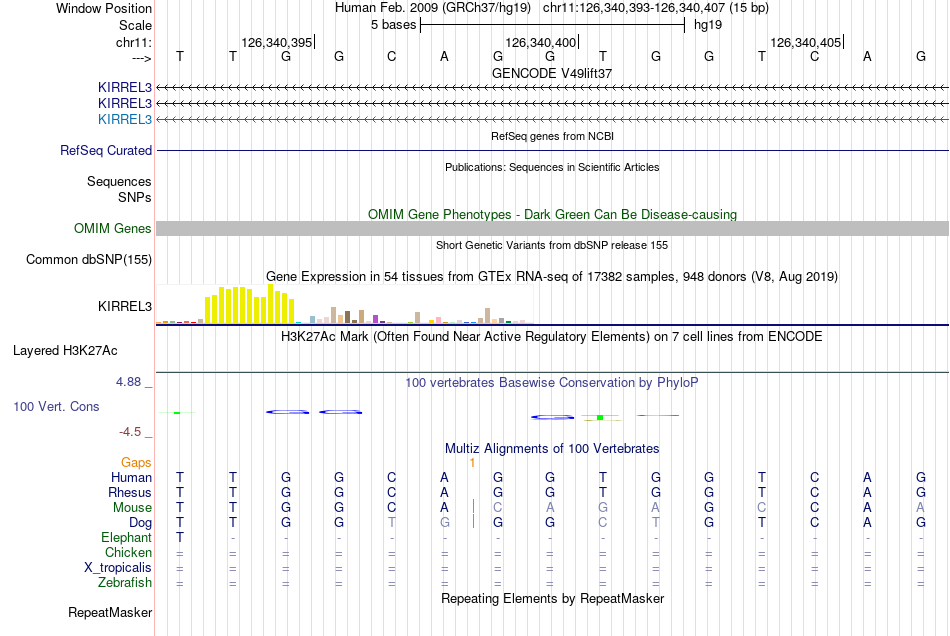950x636 pixels.
Task: Select the X_tropicalis alignment row label
Action: click(x=118, y=568)
